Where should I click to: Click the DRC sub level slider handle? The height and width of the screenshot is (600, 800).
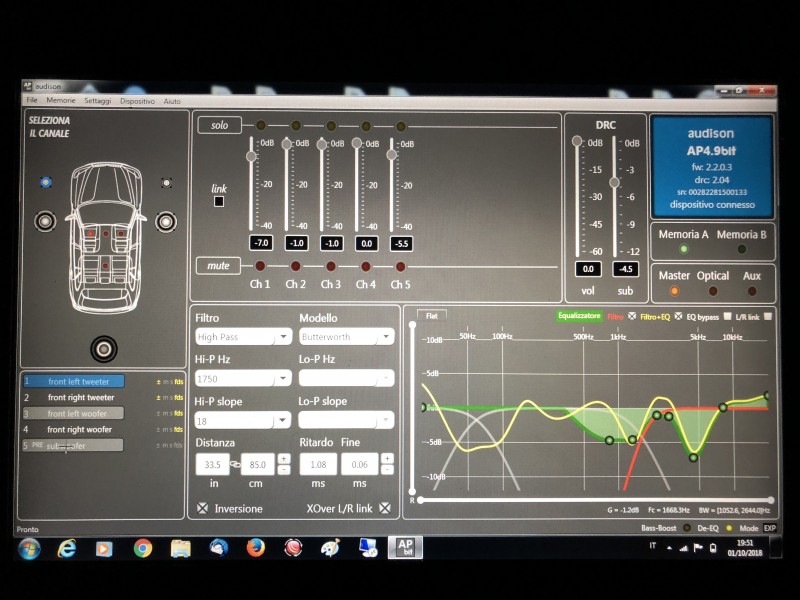[615, 182]
